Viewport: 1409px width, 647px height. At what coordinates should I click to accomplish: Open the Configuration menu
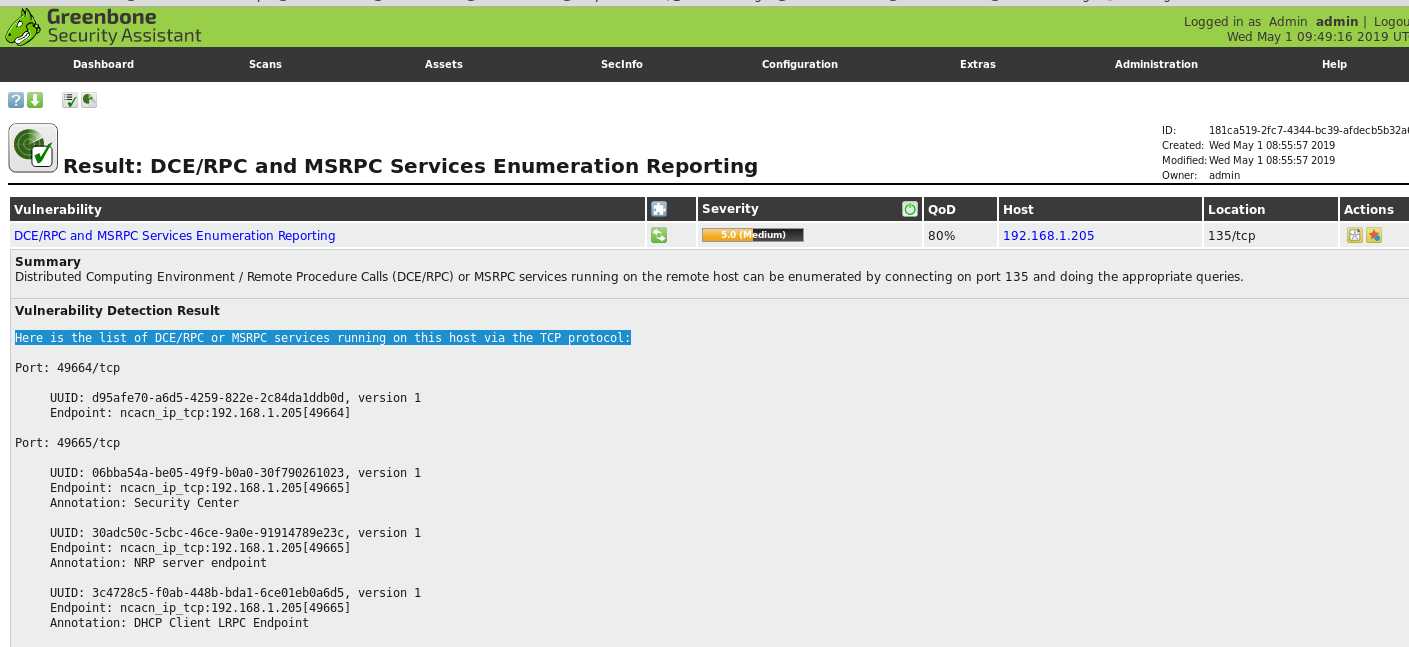(x=800, y=64)
